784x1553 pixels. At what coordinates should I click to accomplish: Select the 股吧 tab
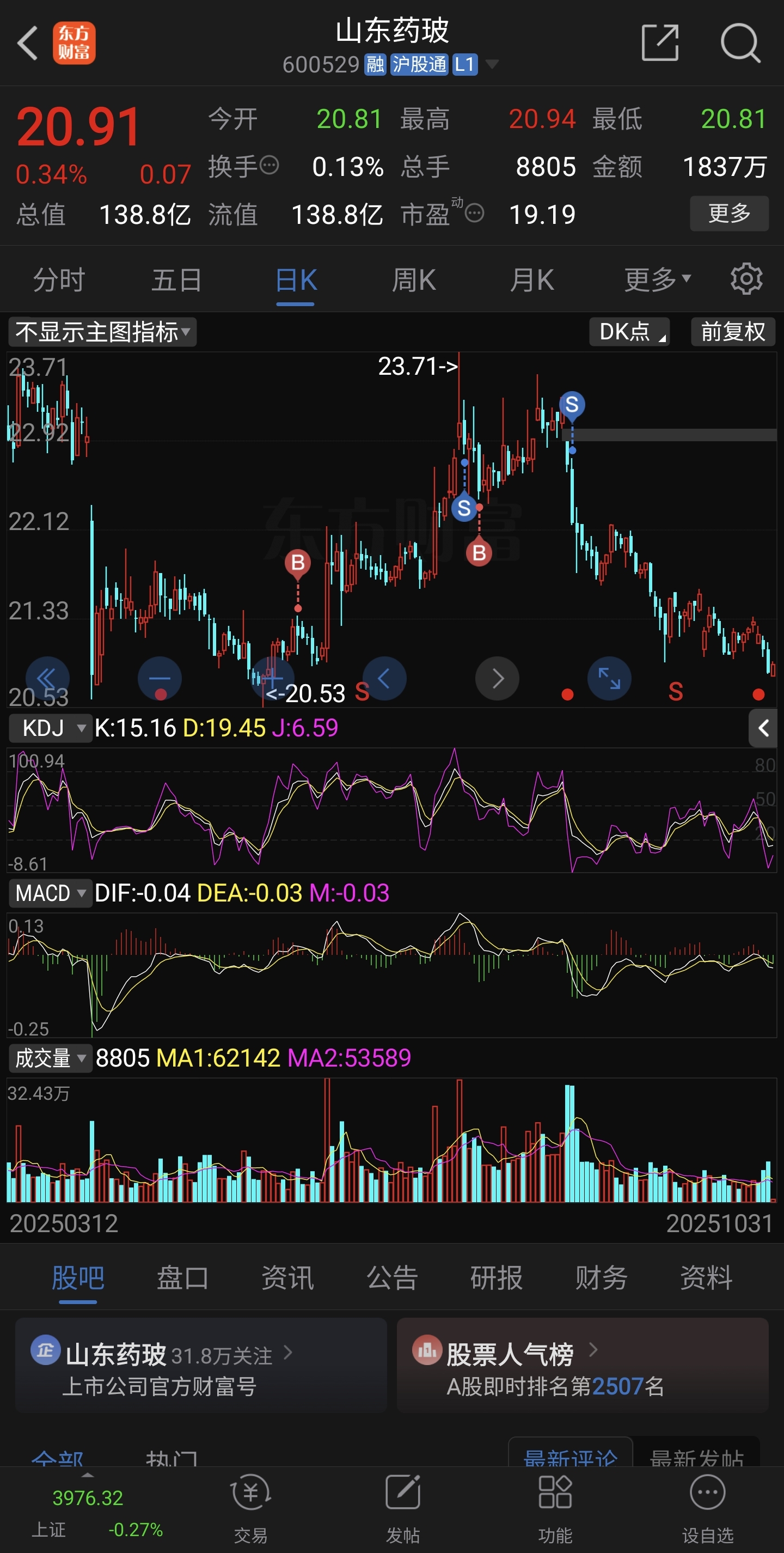(78, 1277)
